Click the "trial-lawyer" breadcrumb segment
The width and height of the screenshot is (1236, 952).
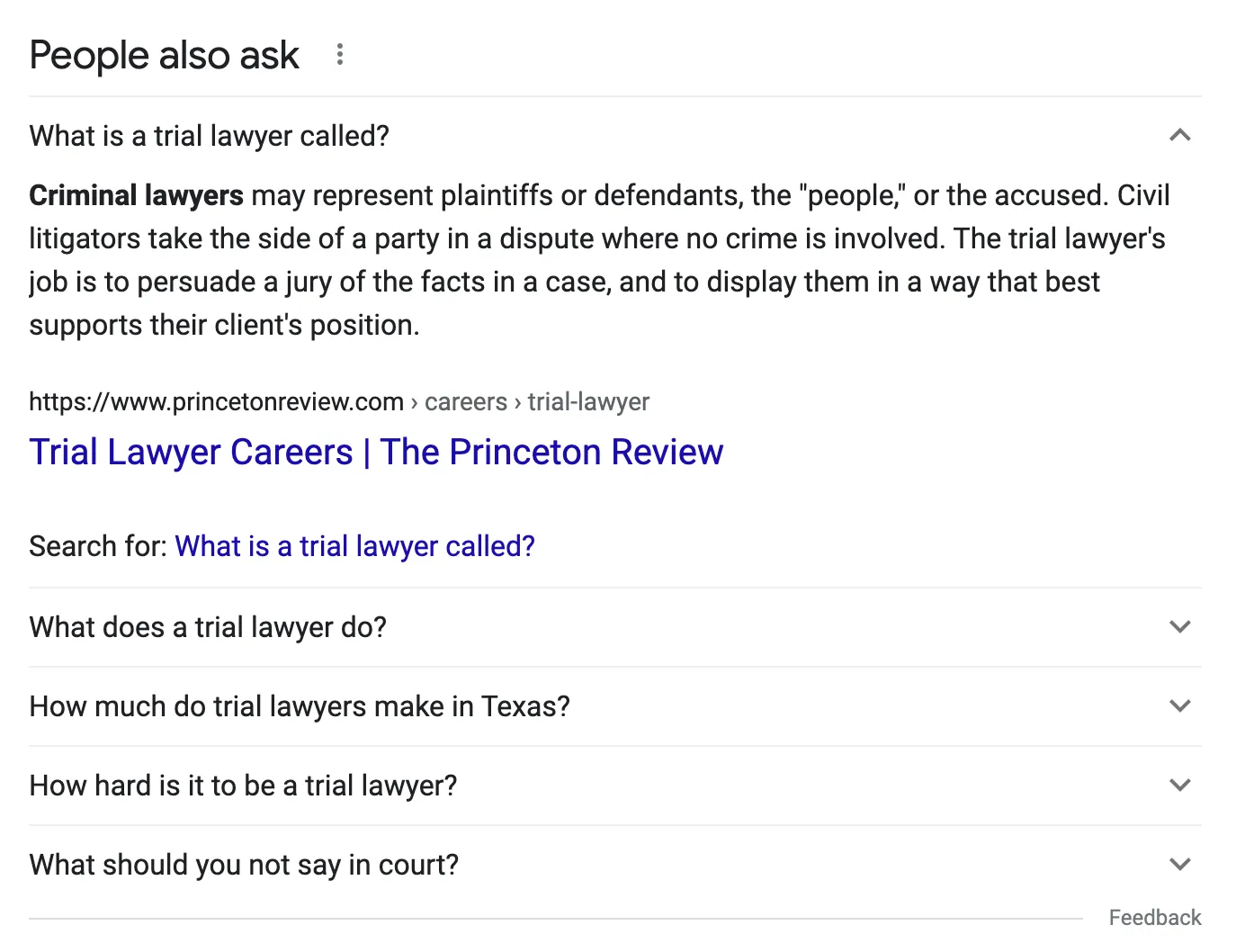pyautogui.click(x=588, y=401)
